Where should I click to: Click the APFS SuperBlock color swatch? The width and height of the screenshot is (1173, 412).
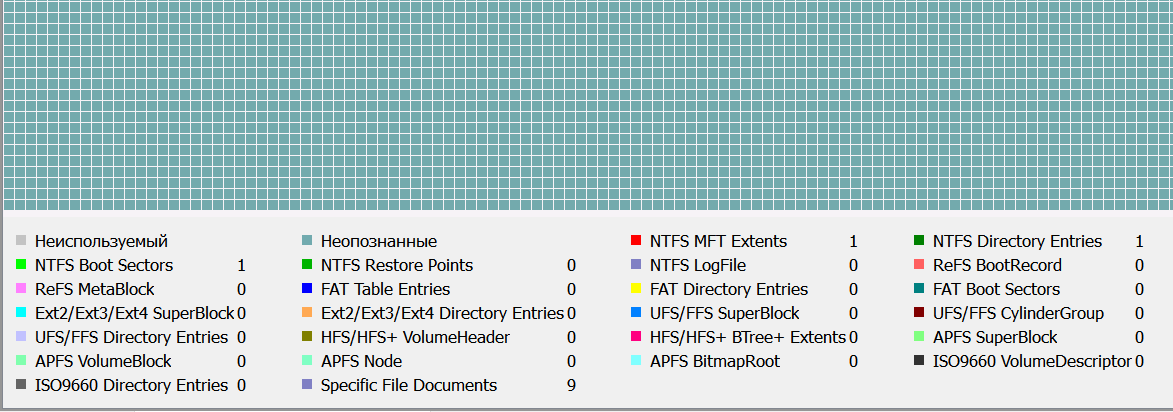click(x=919, y=336)
